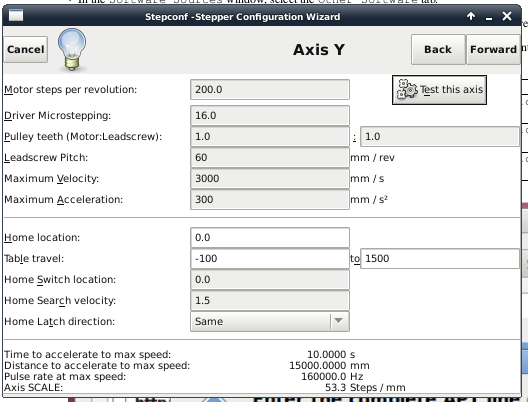The width and height of the screenshot is (528, 402).
Task: Go Forward to the next wizard page
Action: click(x=493, y=49)
